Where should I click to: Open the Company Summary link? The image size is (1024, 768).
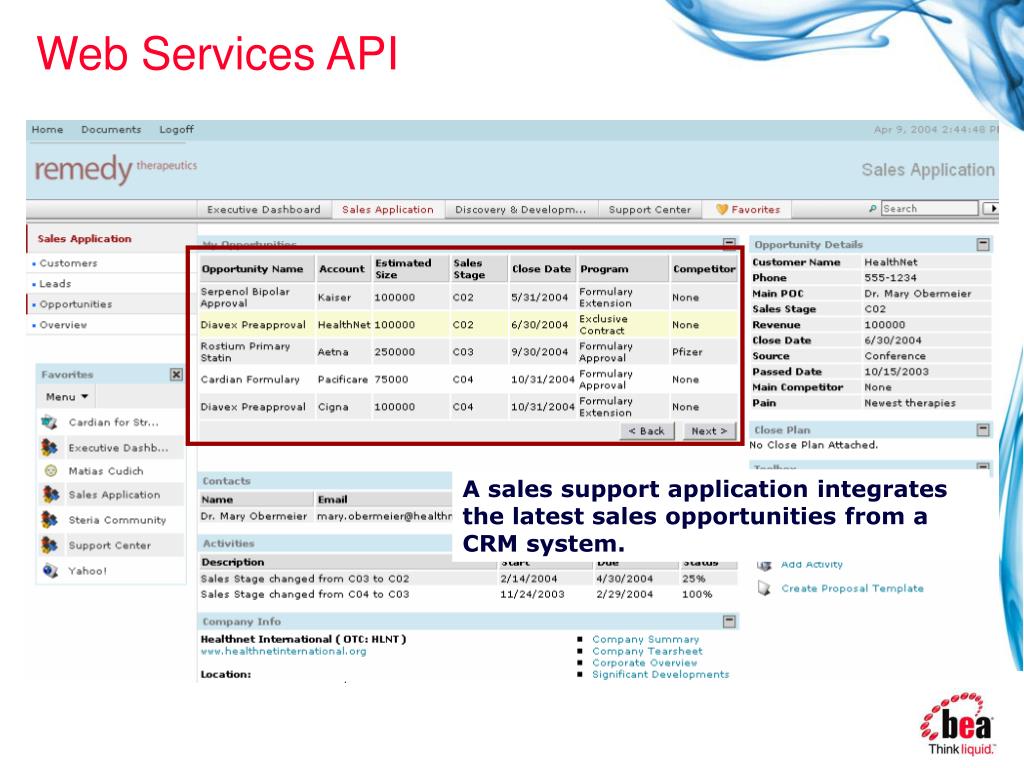(x=645, y=639)
